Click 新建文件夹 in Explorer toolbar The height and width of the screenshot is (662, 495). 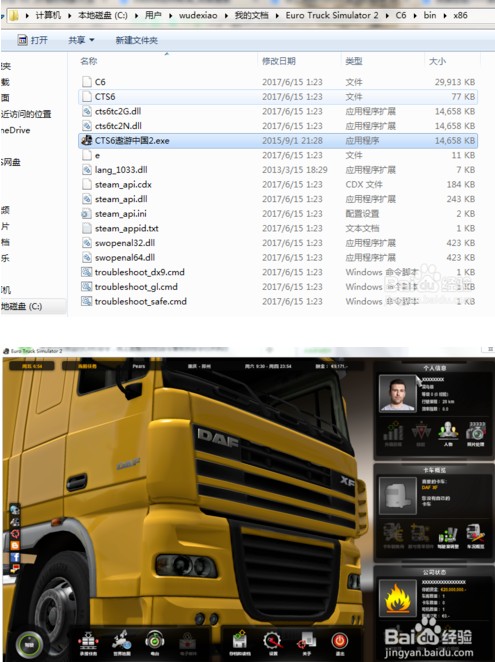click(x=136, y=40)
